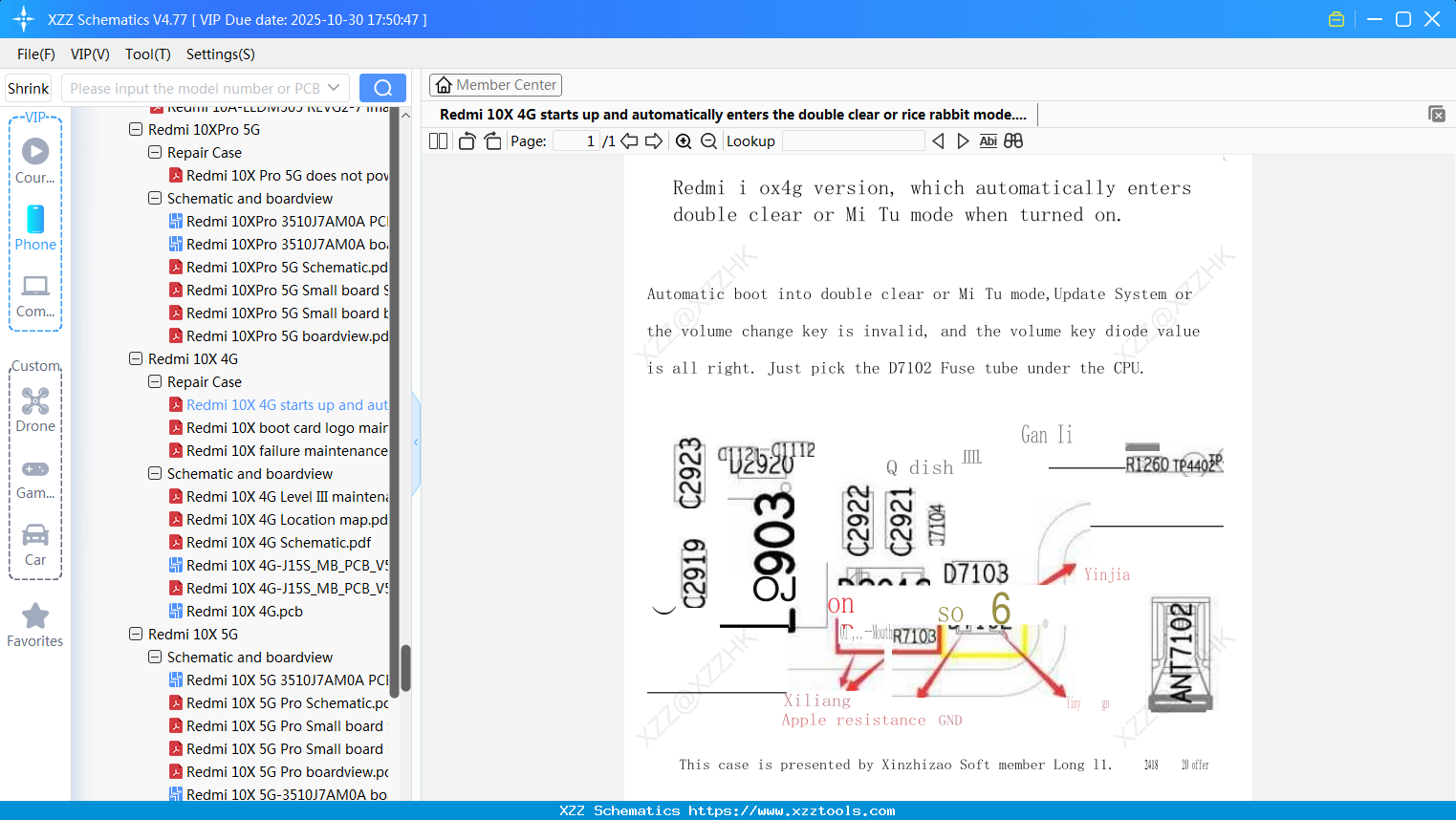Rotate the page clockwise
Viewport: 1456px width, 820px height.
pos(491,140)
